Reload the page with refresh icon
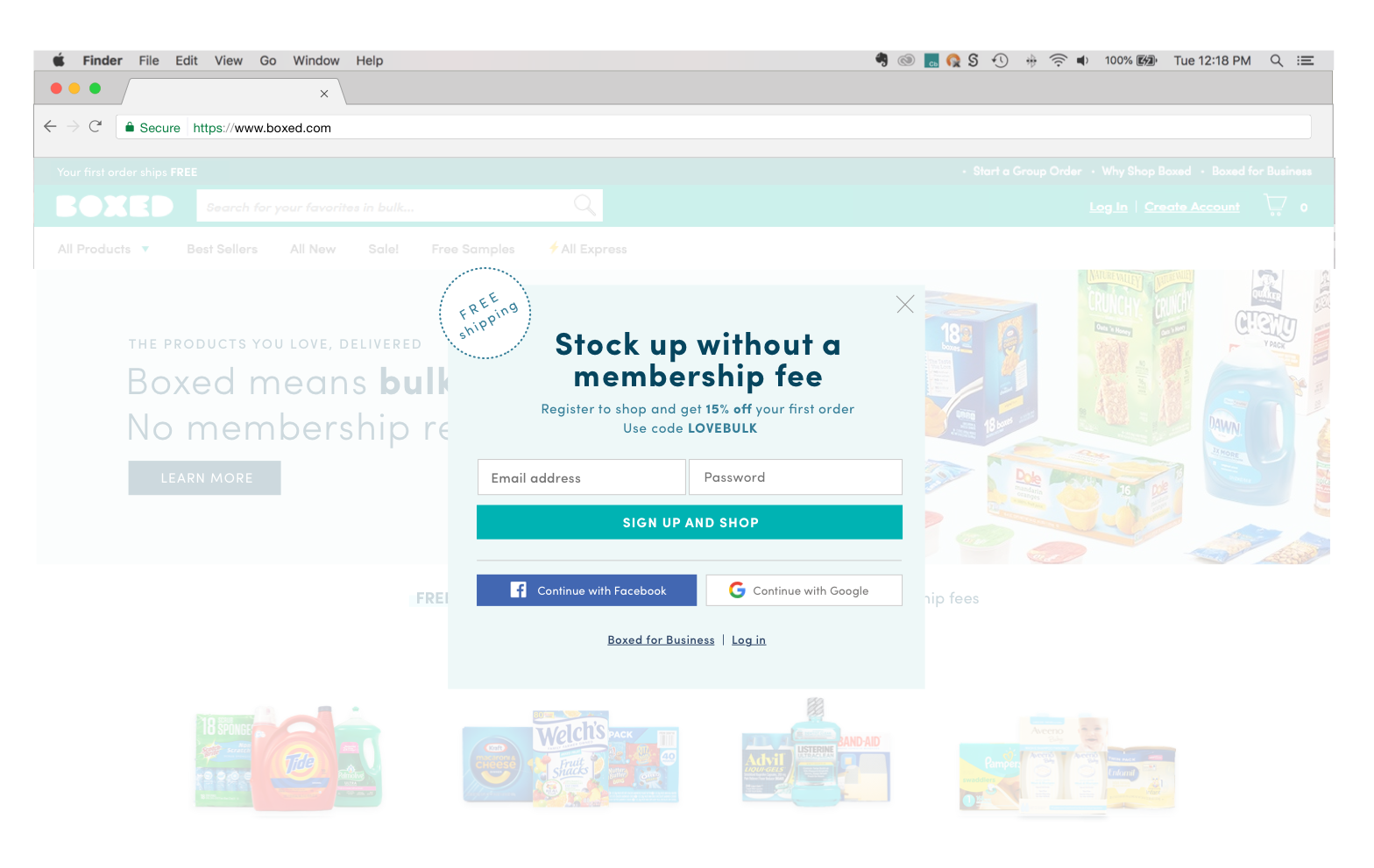Viewport: 1374px width, 868px height. click(96, 126)
